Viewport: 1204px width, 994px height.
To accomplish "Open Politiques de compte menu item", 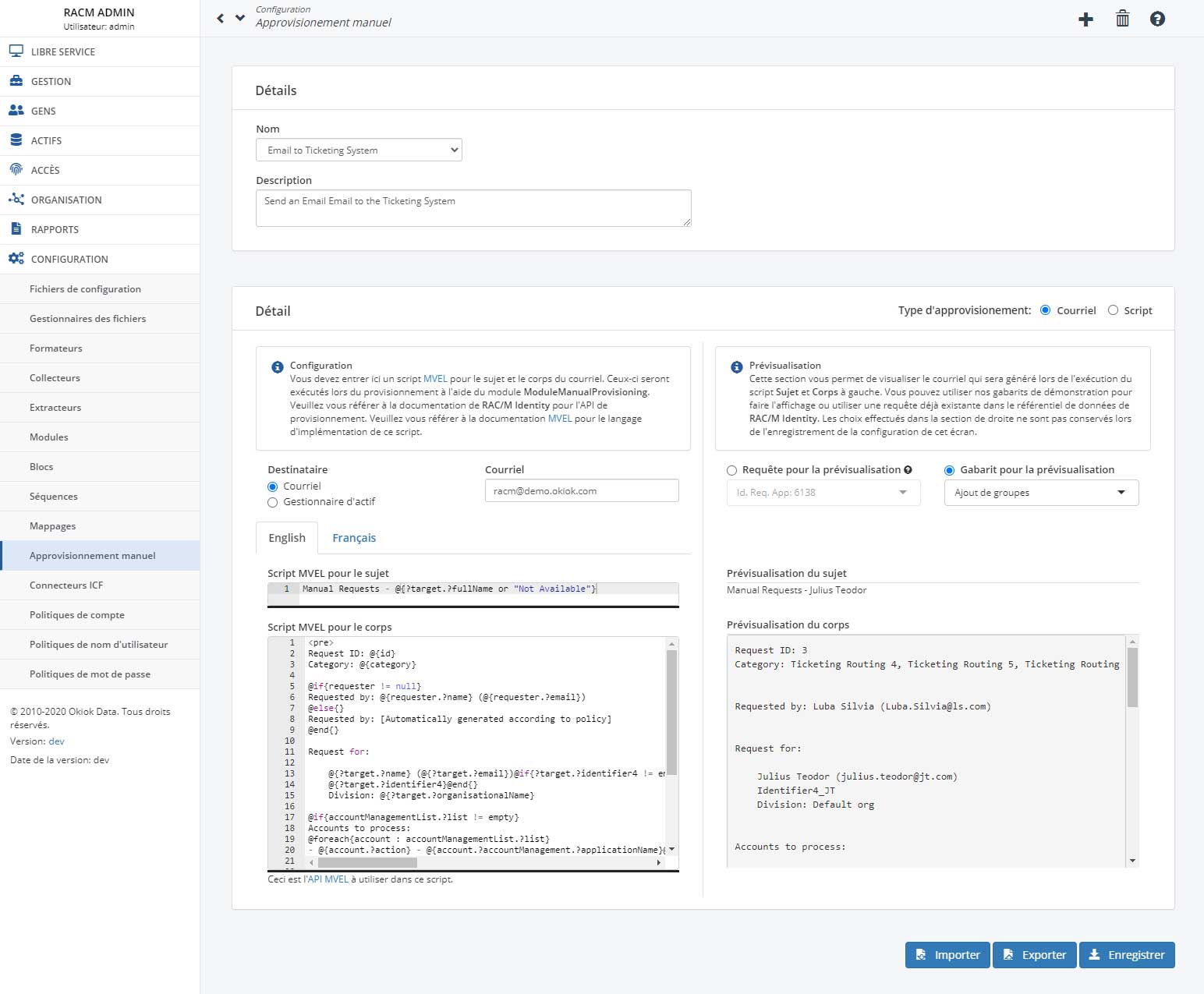I will [x=100, y=614].
